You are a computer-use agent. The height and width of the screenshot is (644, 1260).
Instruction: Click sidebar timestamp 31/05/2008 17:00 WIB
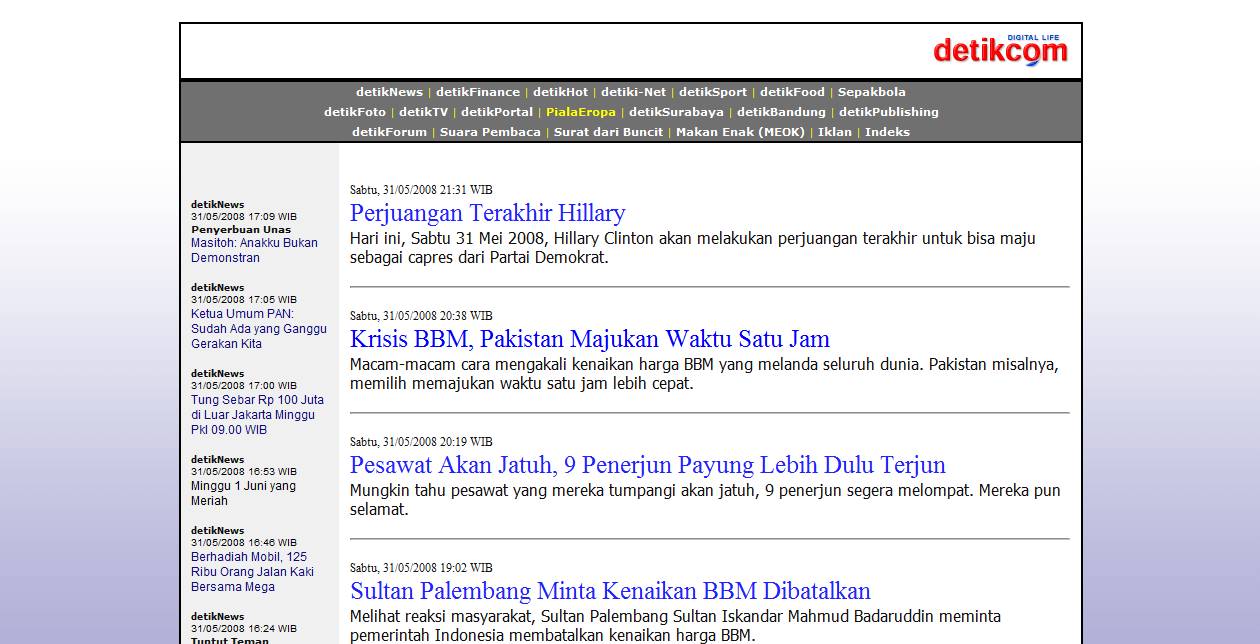(x=244, y=385)
